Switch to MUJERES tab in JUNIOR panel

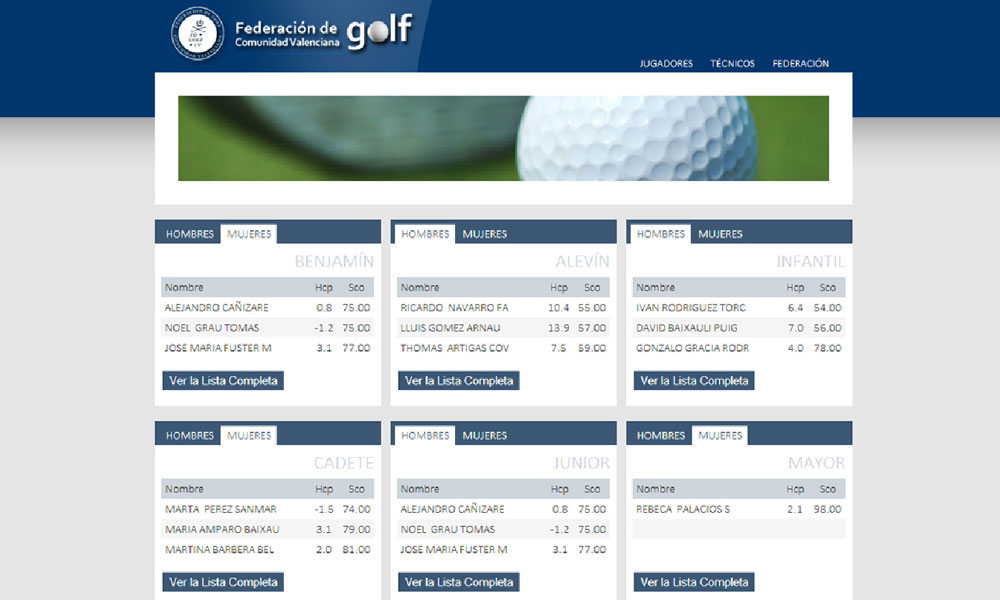484,435
